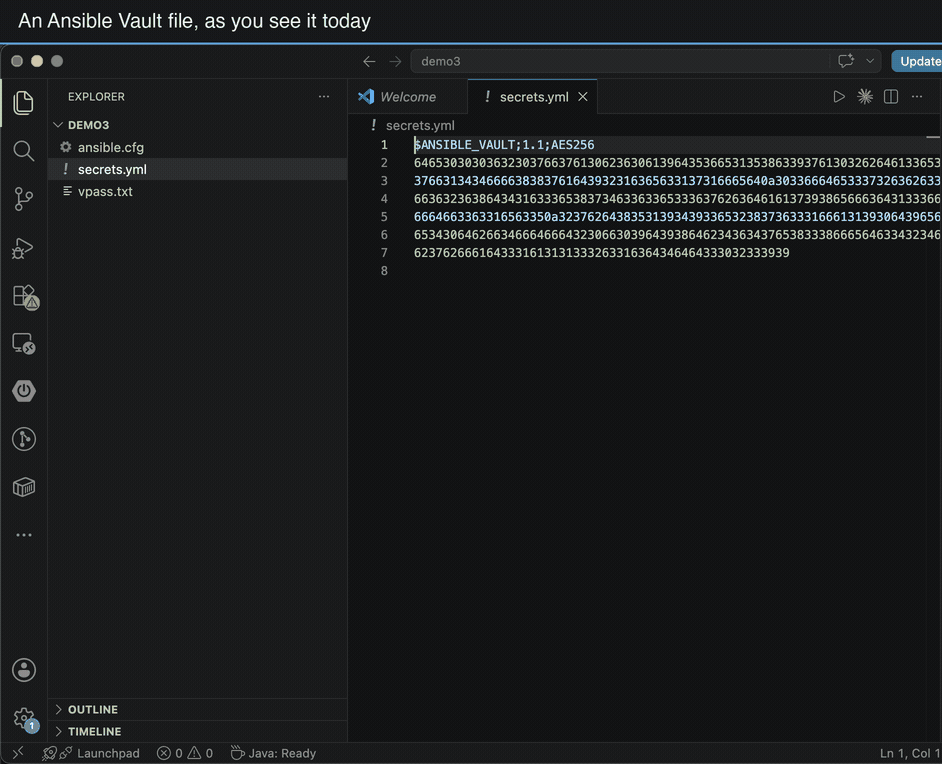Click the Update button
The height and width of the screenshot is (764, 942).
[x=917, y=61]
